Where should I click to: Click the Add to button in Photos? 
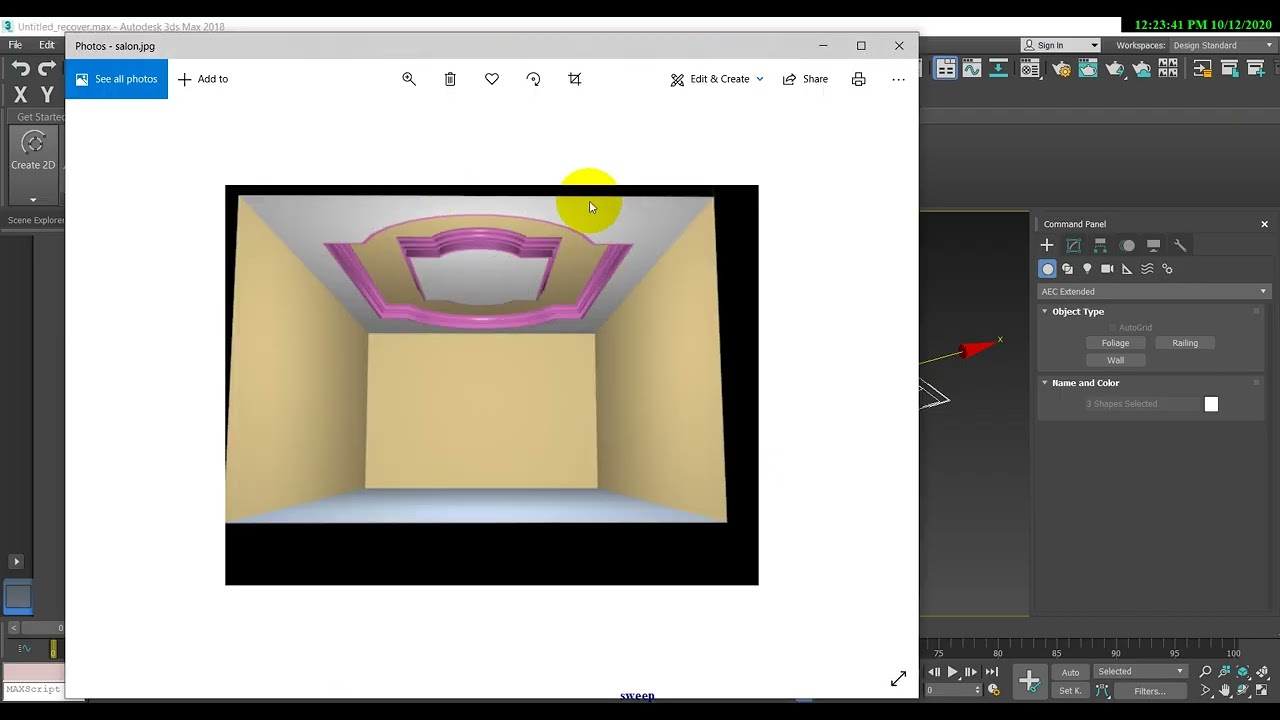[203, 79]
